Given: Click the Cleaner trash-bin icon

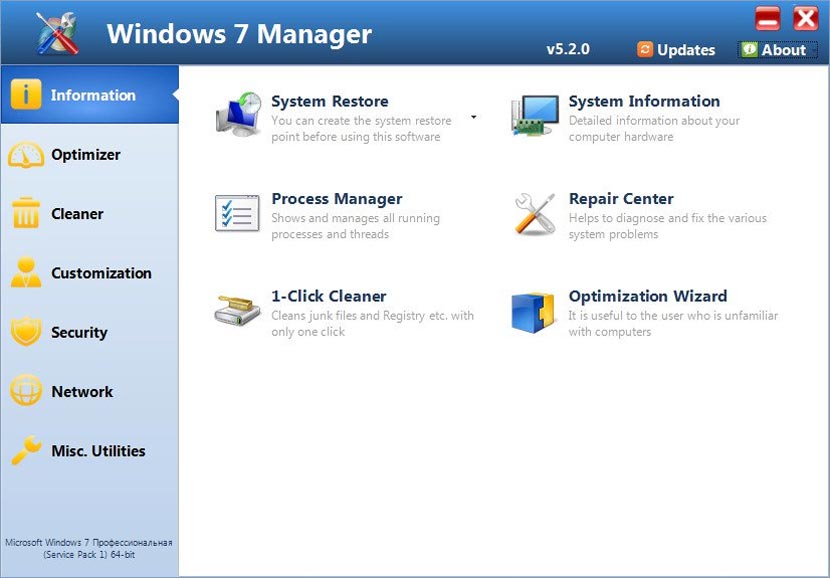Looking at the screenshot, I should (25, 214).
